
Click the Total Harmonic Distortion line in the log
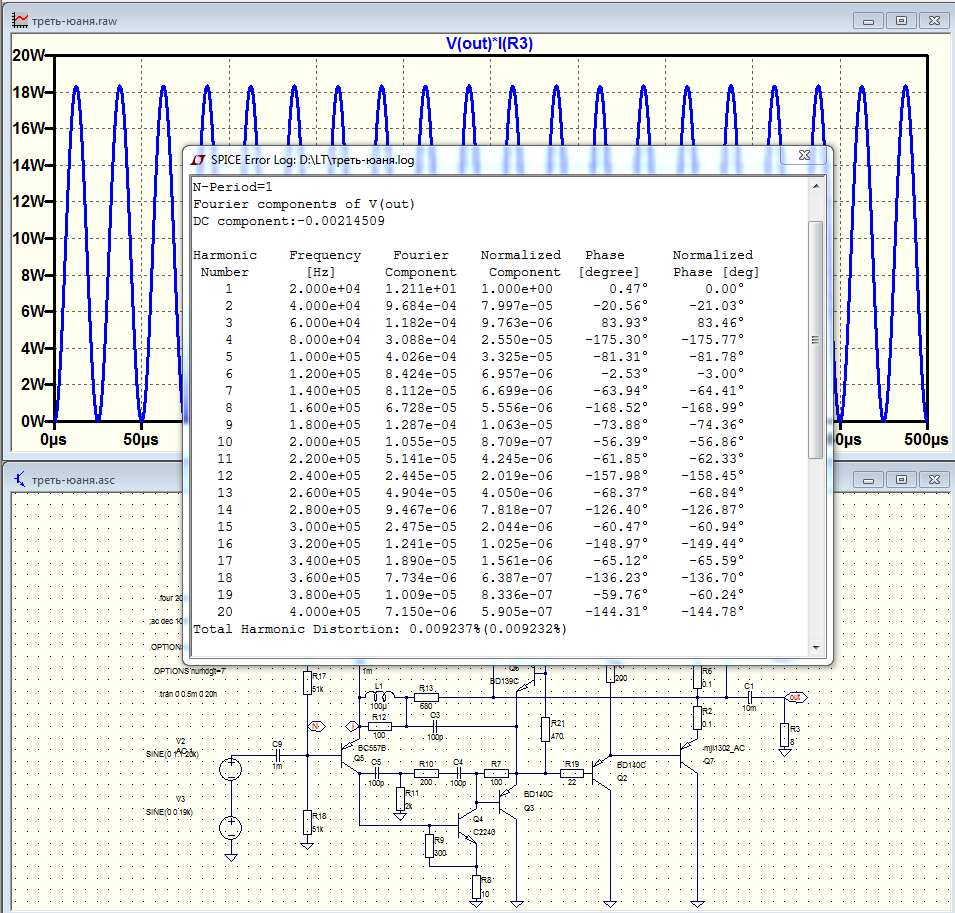pos(380,629)
